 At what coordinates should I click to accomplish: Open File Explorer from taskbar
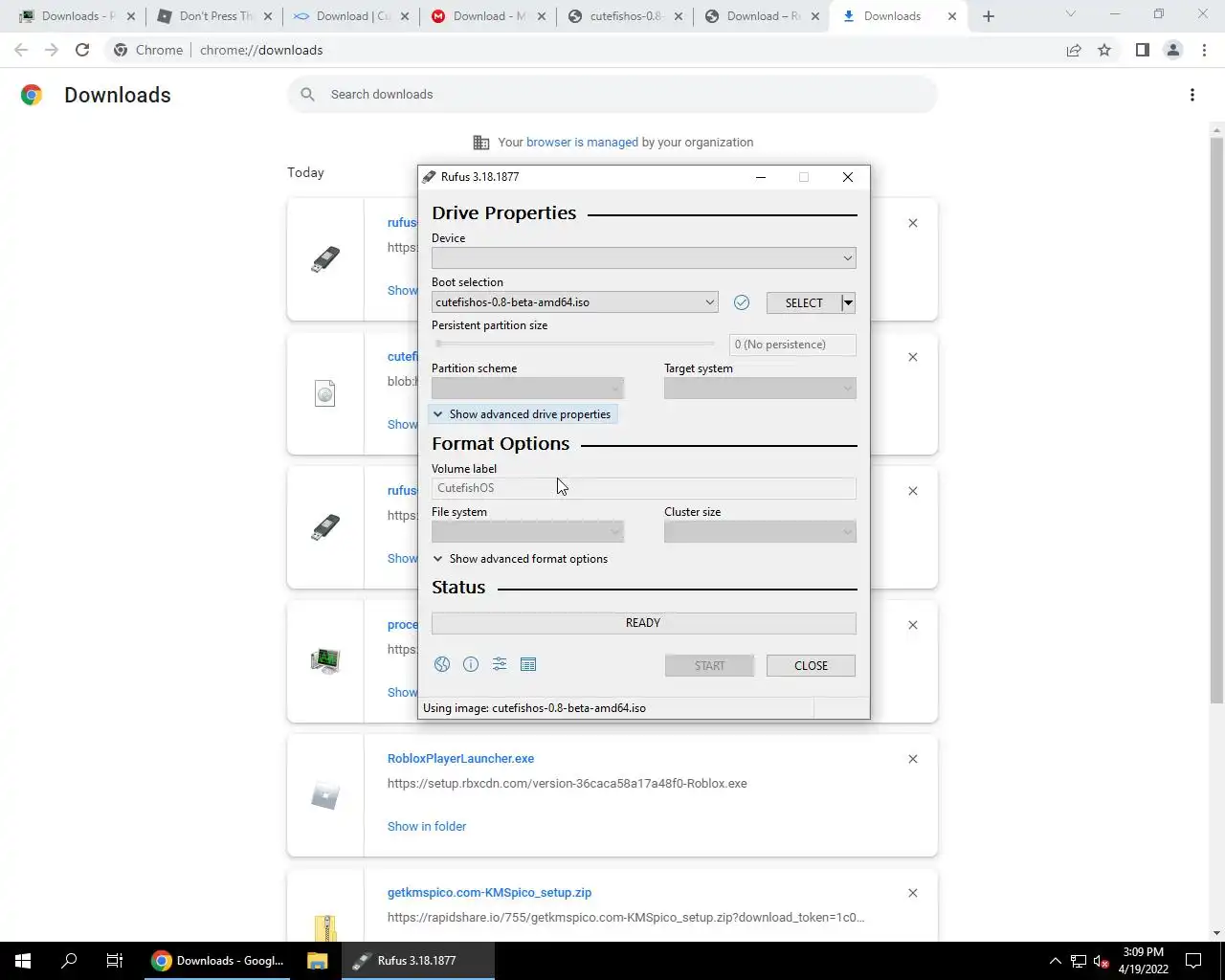tap(318, 961)
